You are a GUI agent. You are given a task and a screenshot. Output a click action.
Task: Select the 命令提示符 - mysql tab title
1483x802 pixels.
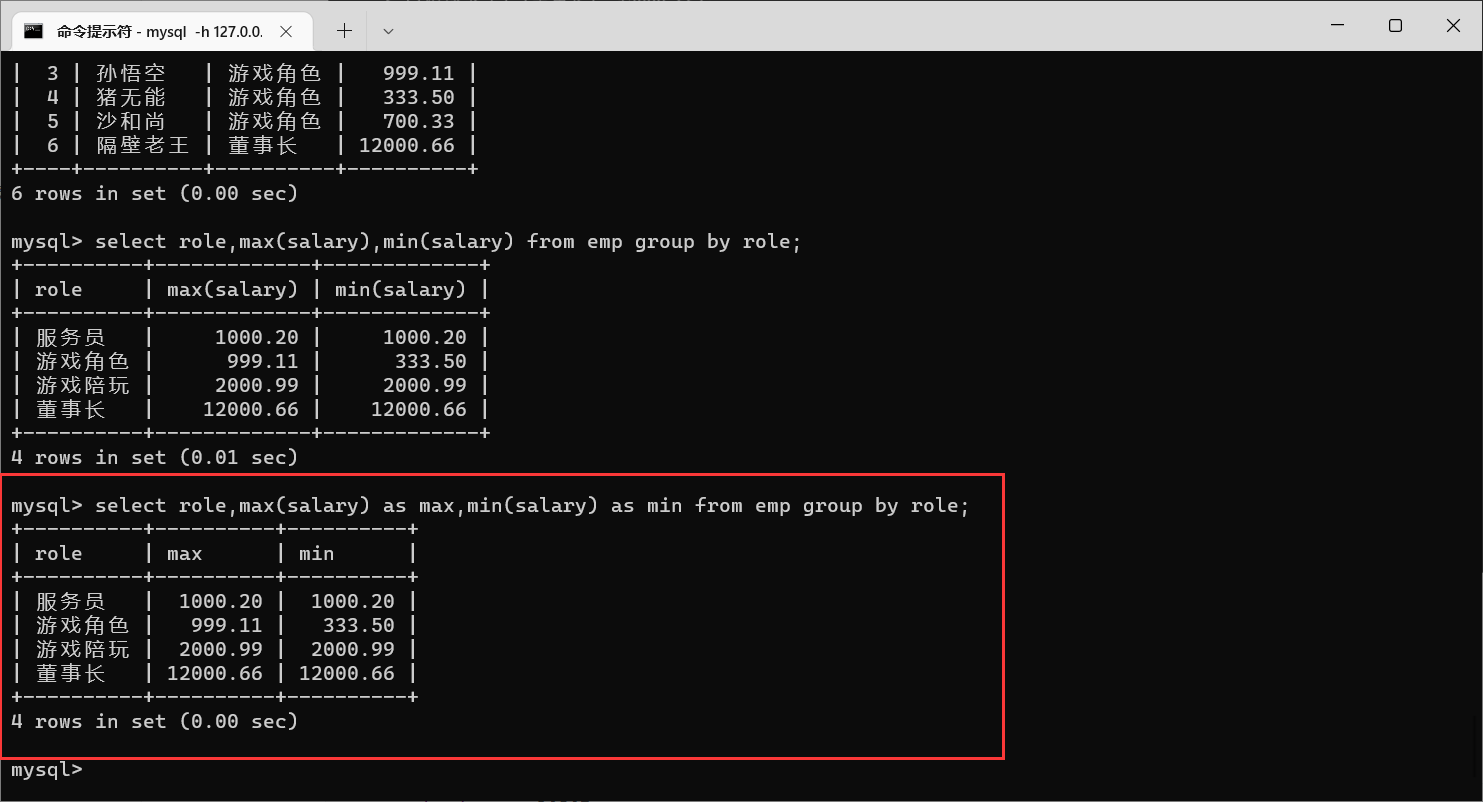(160, 31)
